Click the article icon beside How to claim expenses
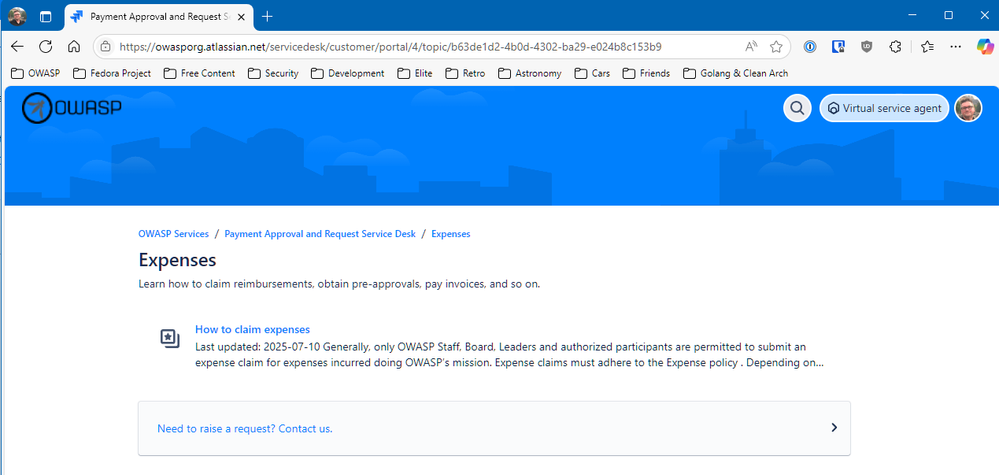The height and width of the screenshot is (475, 999). pos(169,338)
